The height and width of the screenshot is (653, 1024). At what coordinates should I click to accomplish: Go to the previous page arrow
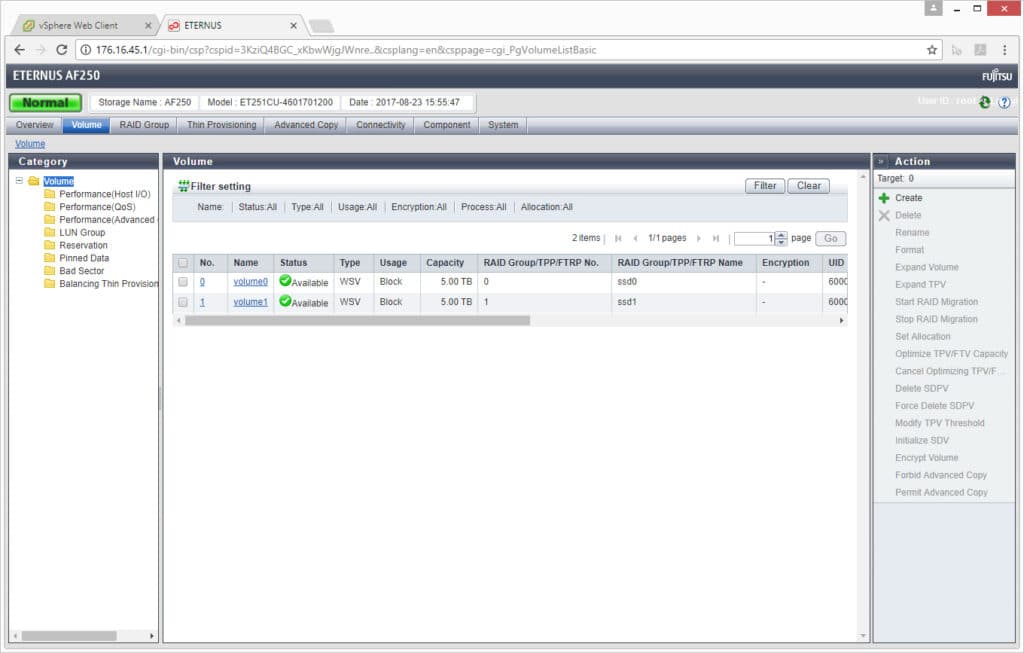pyautogui.click(x=635, y=238)
